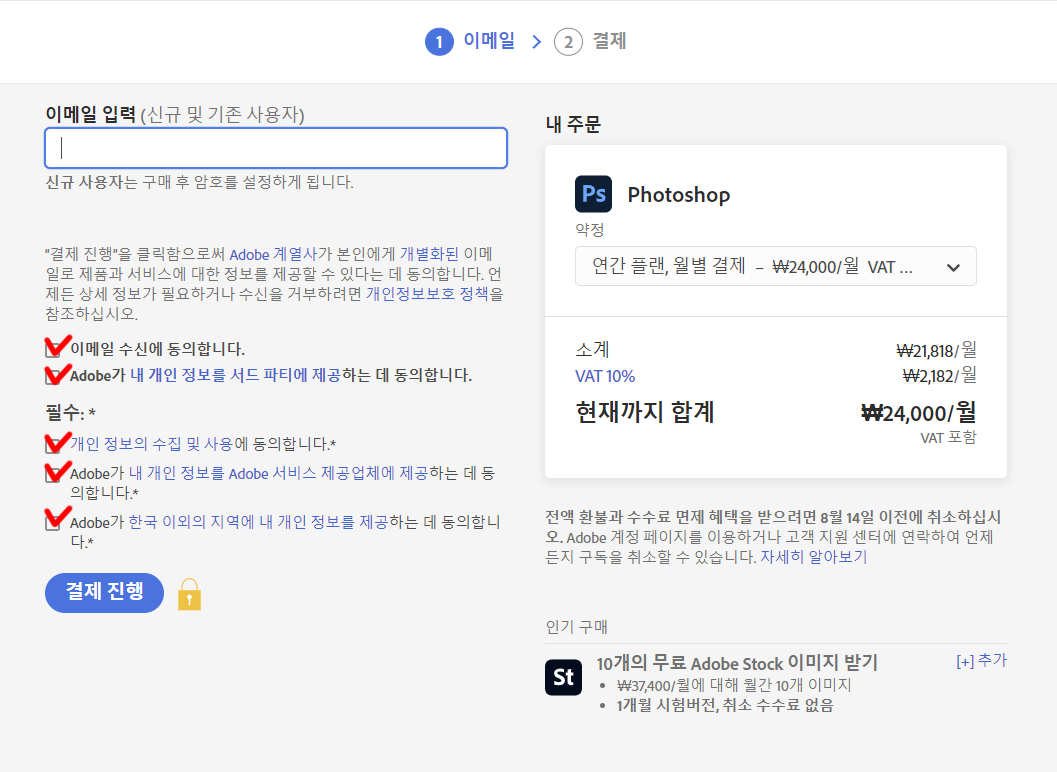The image size is (1057, 772).
Task: Toggle checkbox for 개인 정보의 수집 및 사용
Action: pyautogui.click(x=53, y=444)
